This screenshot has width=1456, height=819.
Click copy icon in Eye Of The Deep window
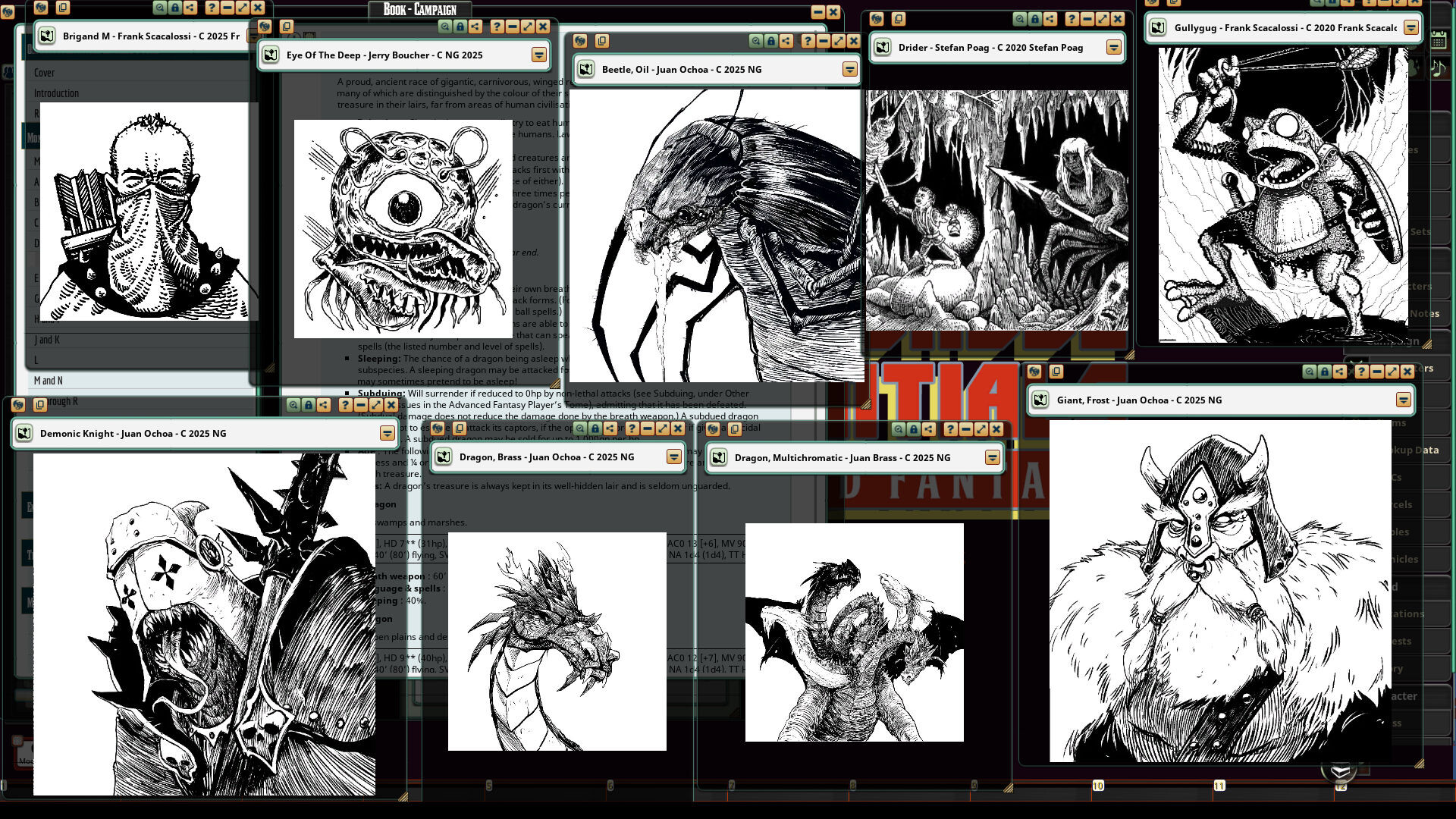[x=286, y=27]
